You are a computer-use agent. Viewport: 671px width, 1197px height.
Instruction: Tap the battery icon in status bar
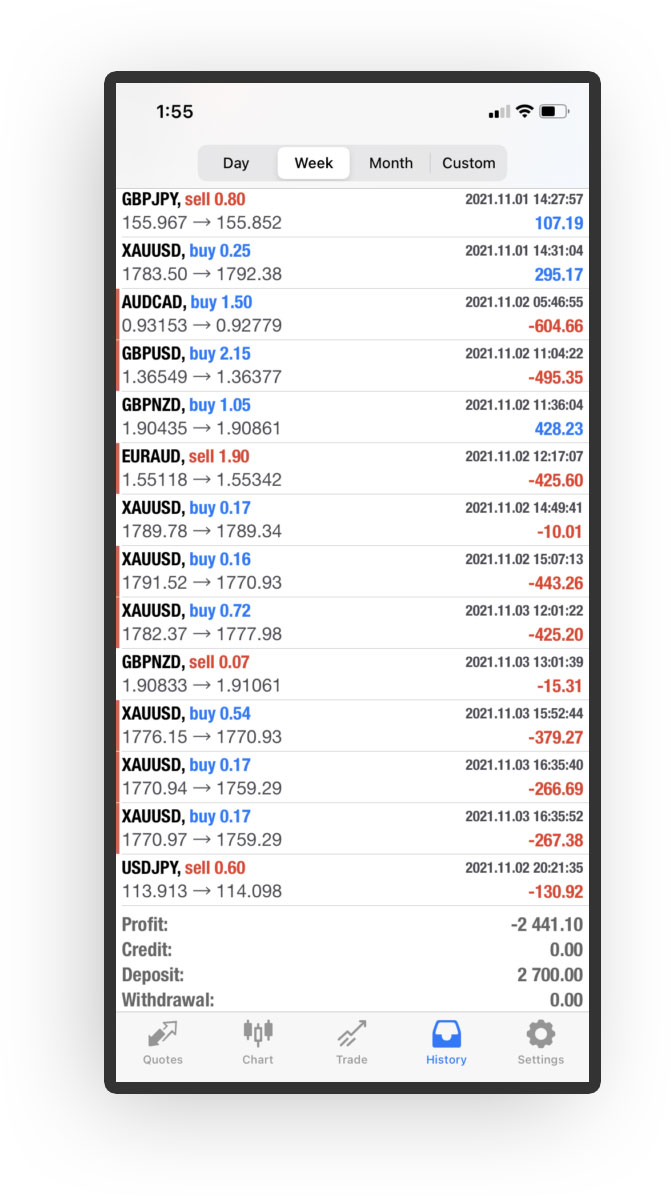(x=553, y=112)
